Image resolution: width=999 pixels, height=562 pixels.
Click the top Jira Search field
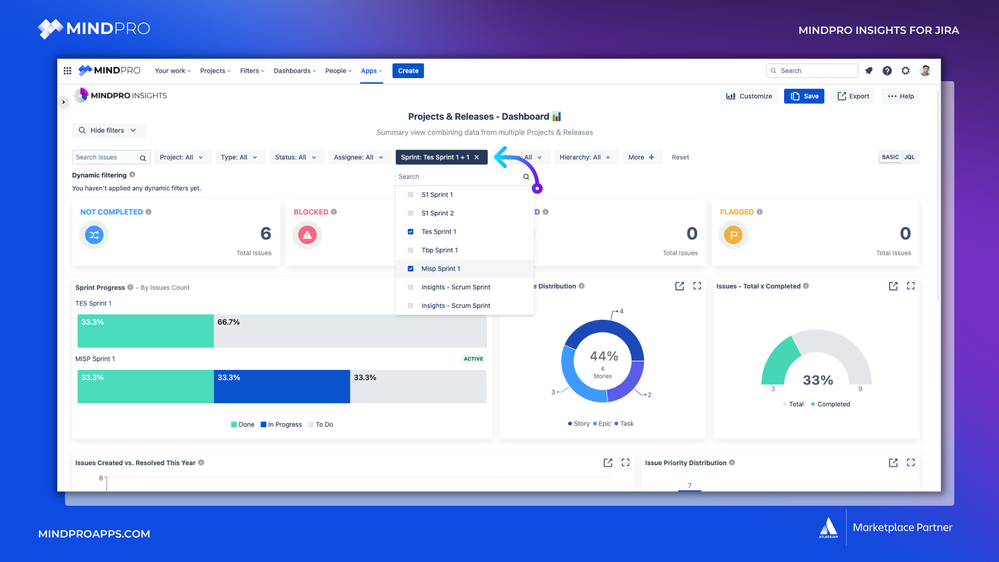[x=812, y=71]
